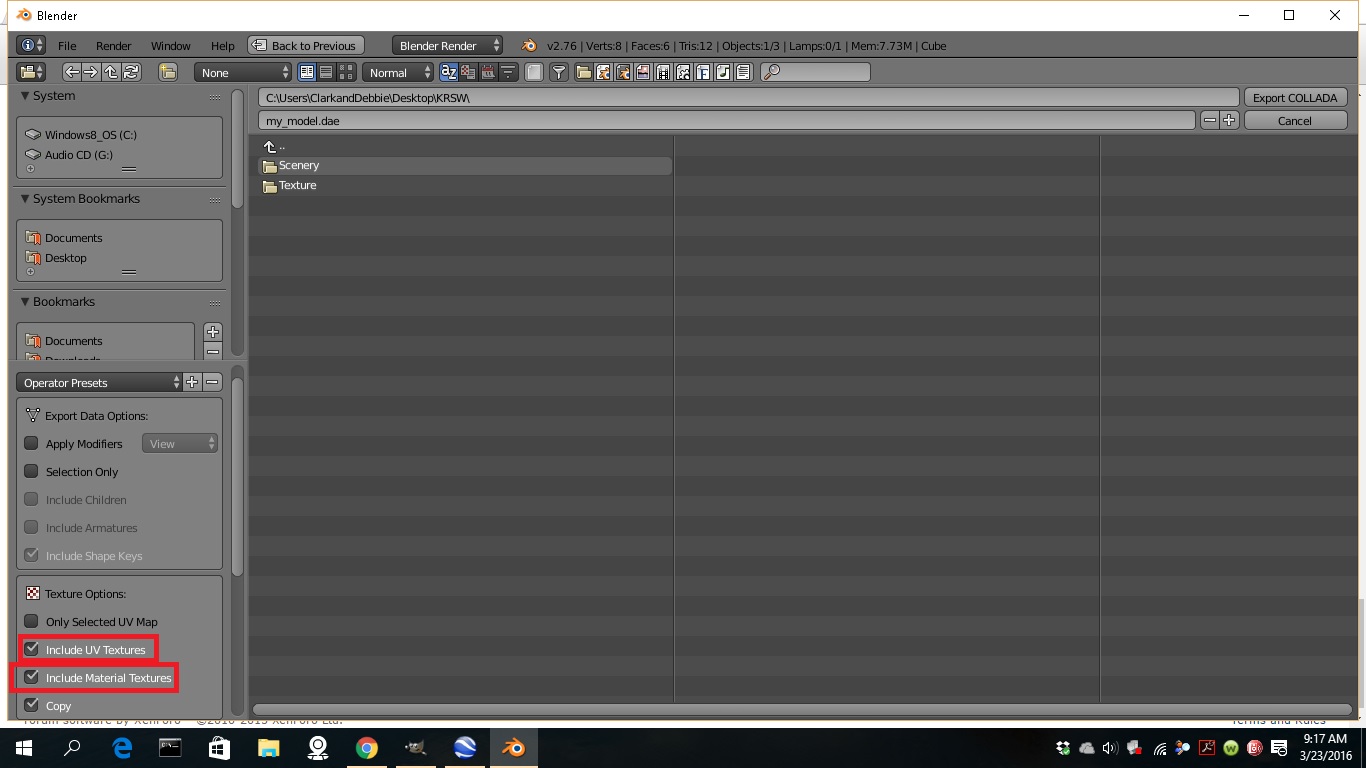Viewport: 1366px width, 768px height.
Task: Go to the parent directory using the up arrow icon
Action: (111, 72)
